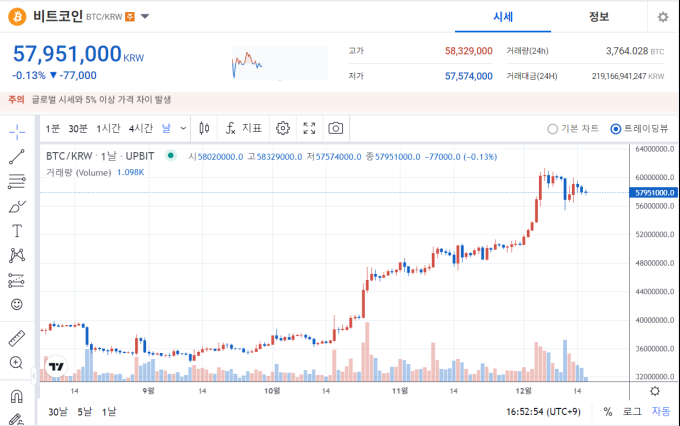680x426 pixels.
Task: Click the TradingView logo on chart
Action: point(56,367)
